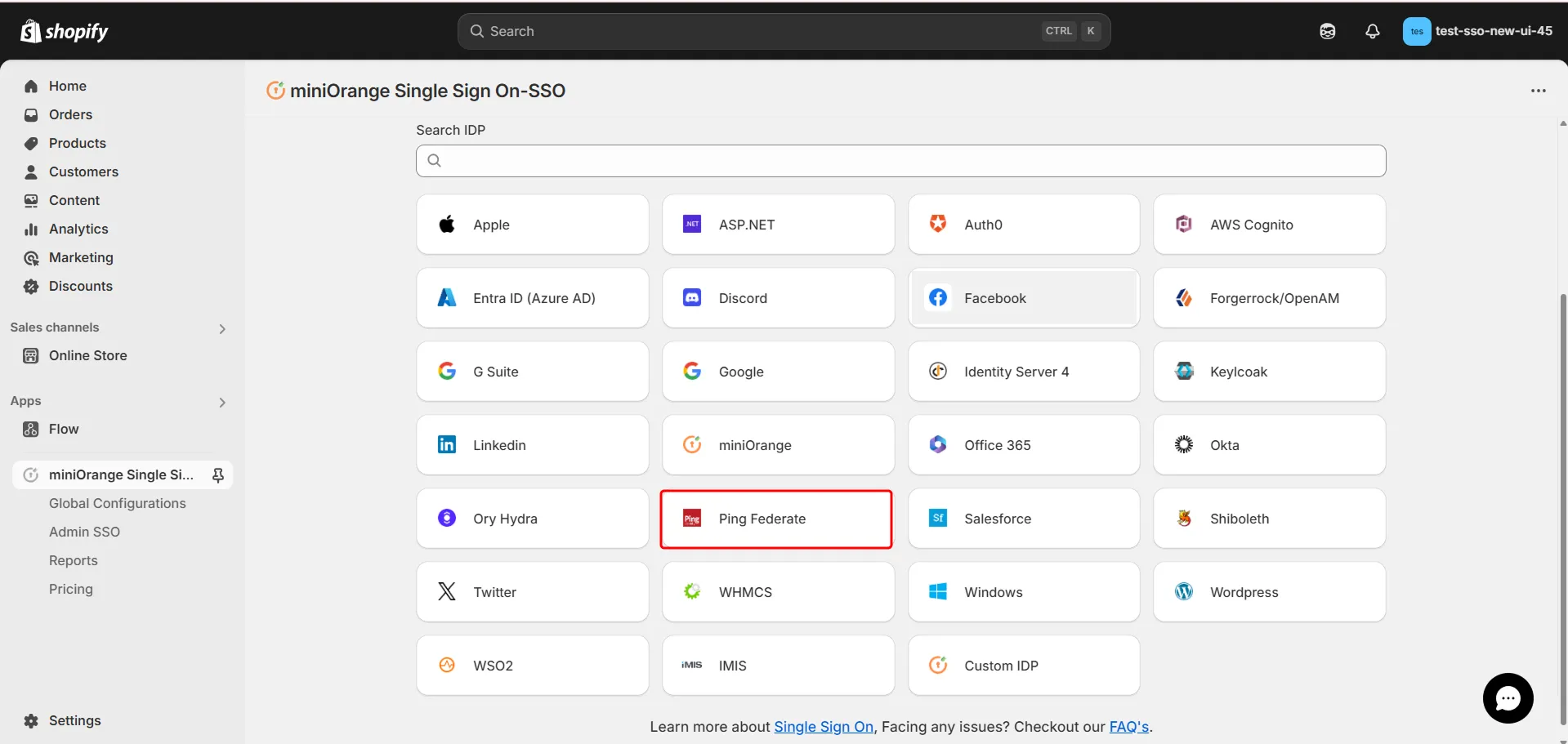The image size is (1568, 744).
Task: Follow the FAQ's link
Action: 1129,727
